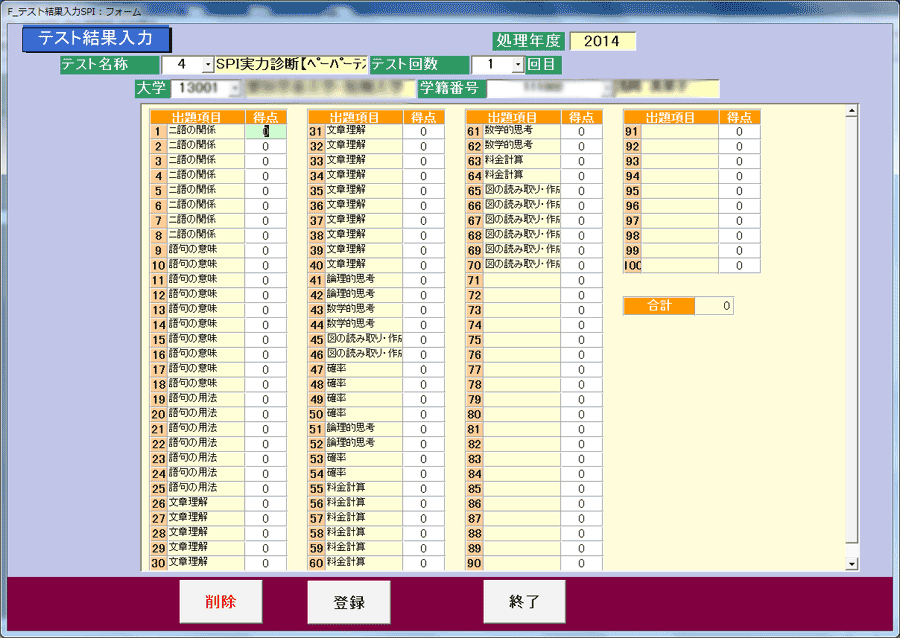This screenshot has height=638, width=900.
Task: Open the 大学 combo box showing 13001
Action: (x=236, y=89)
